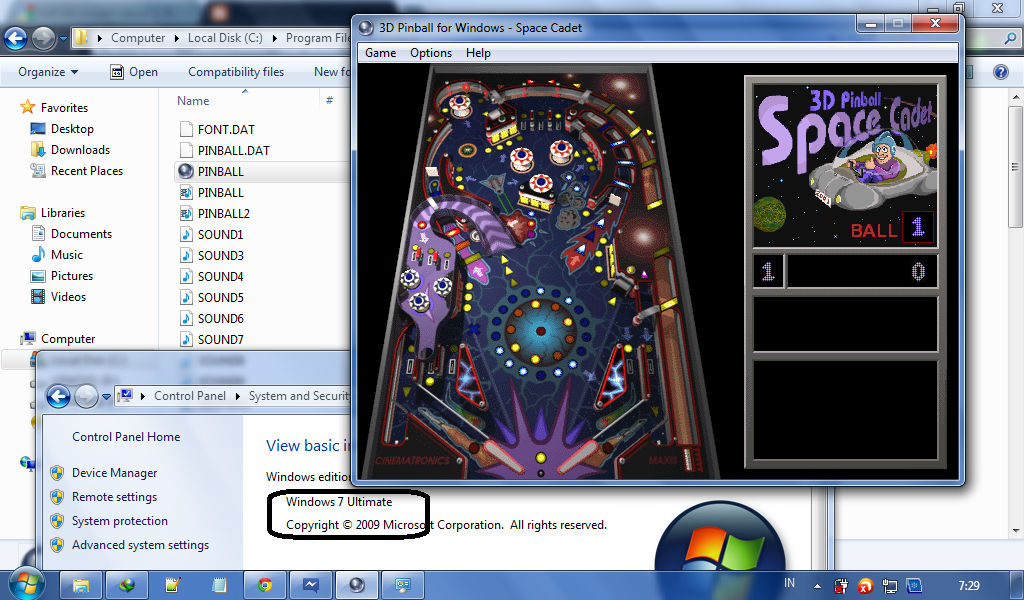
Task: Click the Organize dropdown in Explorer
Action: (x=48, y=72)
